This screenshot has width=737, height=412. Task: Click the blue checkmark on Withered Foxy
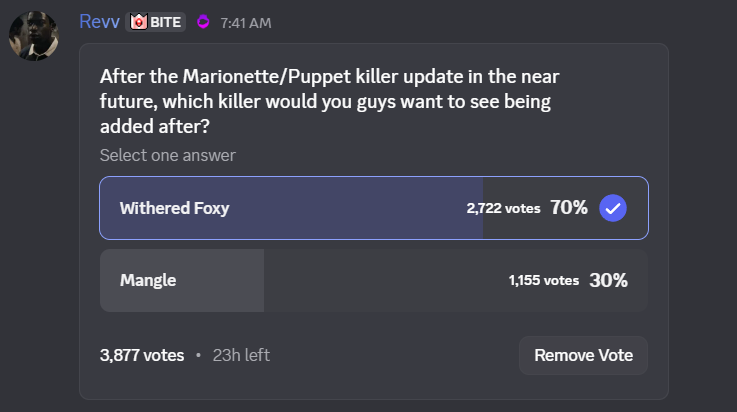(612, 208)
